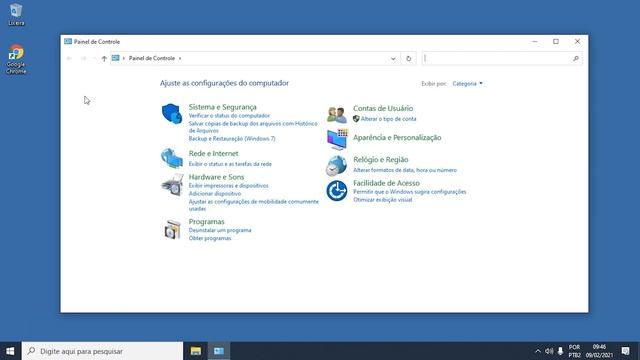Click Painel de Controle breadcrumb in address bar

152,58
